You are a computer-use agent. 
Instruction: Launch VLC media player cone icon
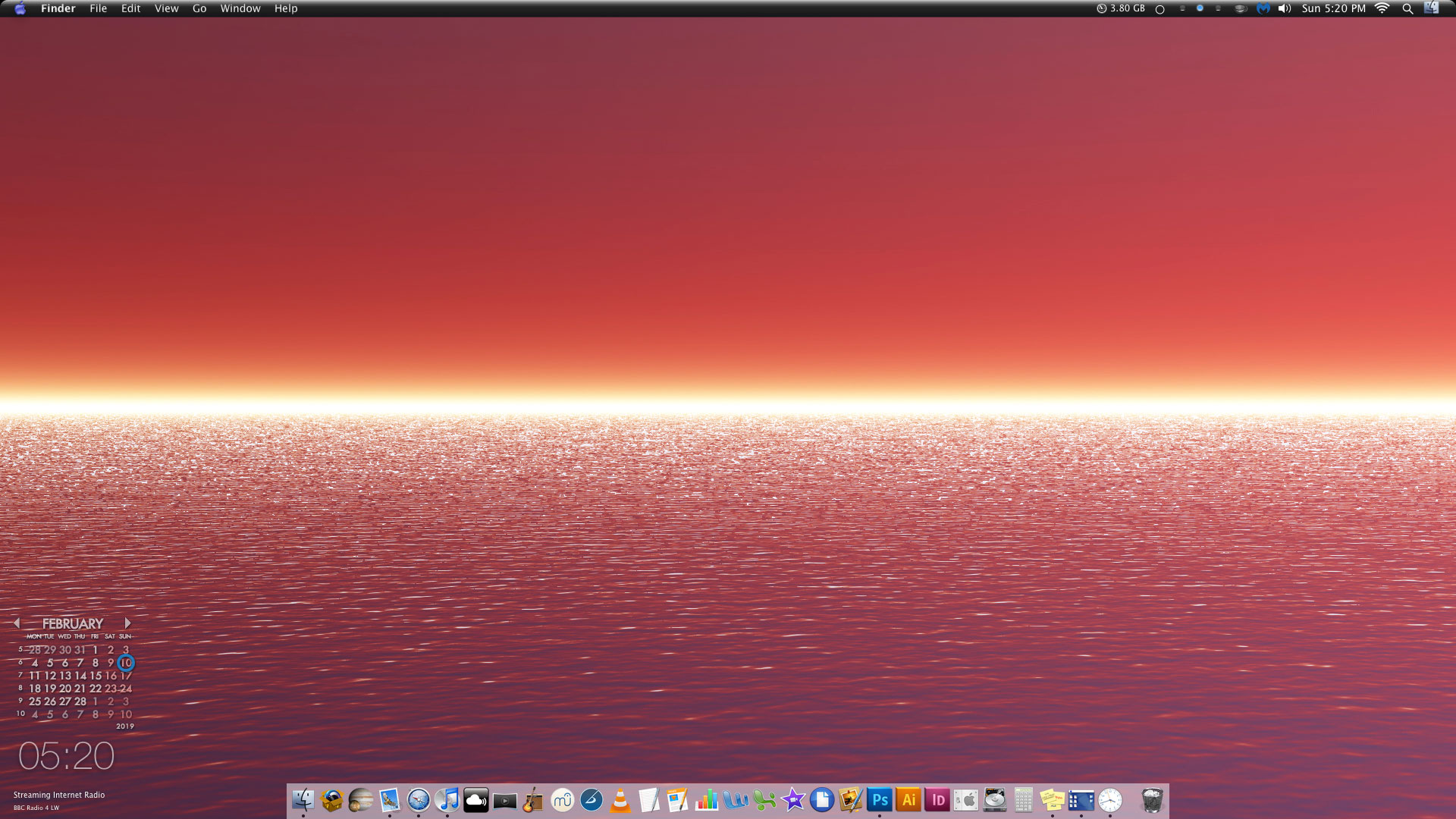tap(620, 800)
